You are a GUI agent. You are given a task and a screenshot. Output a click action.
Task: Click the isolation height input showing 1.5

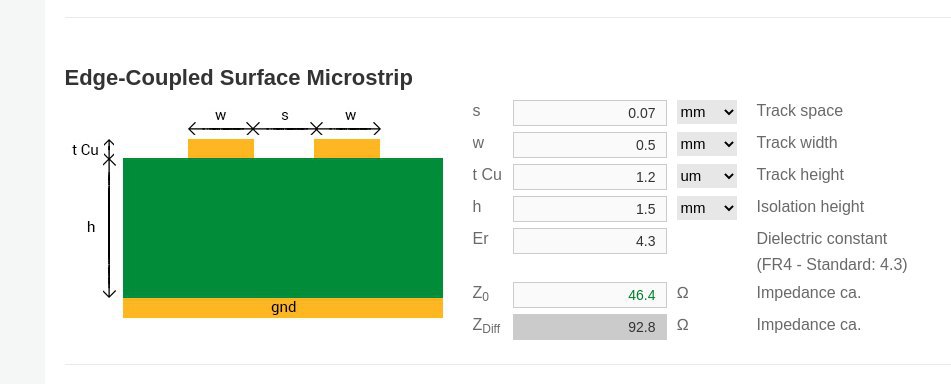click(590, 209)
